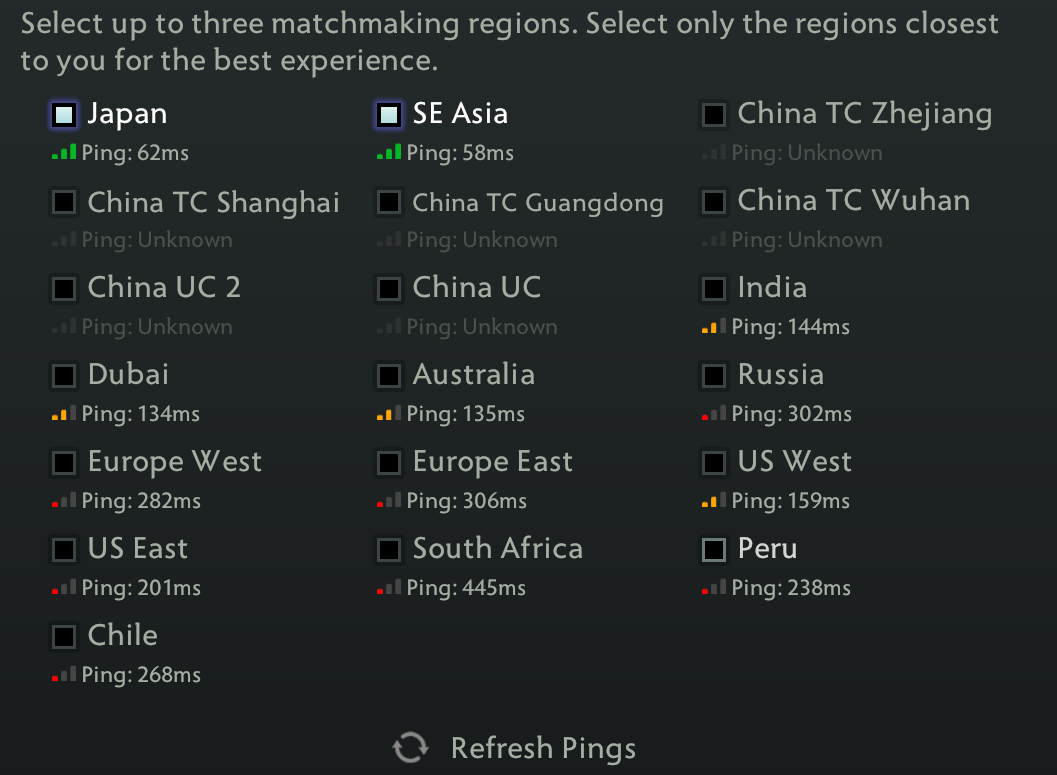
Task: Click the US East region label
Action: [138, 549]
